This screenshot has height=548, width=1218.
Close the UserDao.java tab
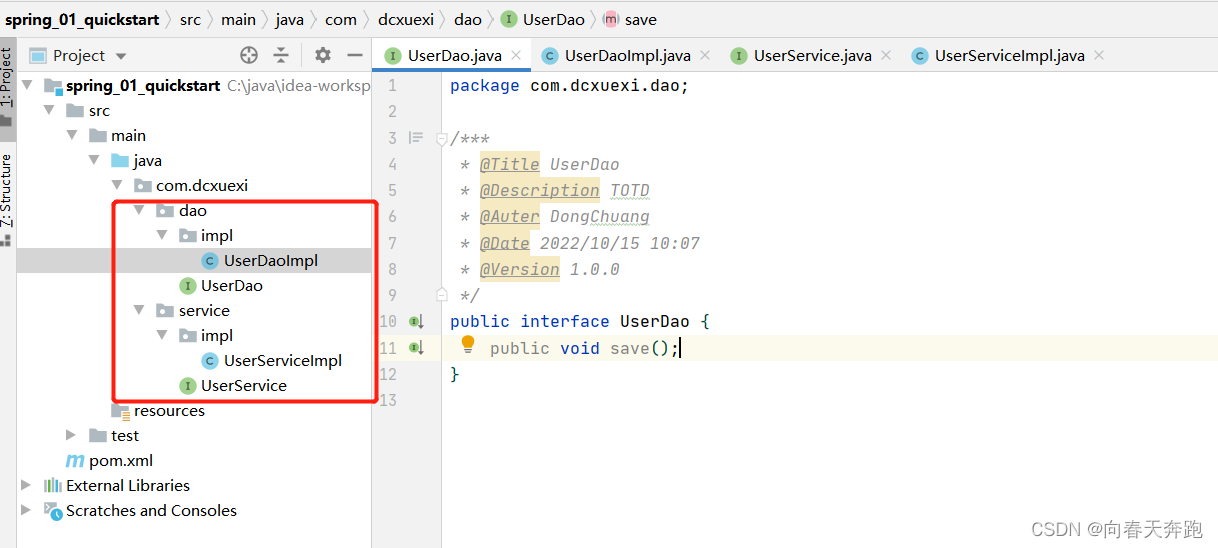tap(516, 56)
